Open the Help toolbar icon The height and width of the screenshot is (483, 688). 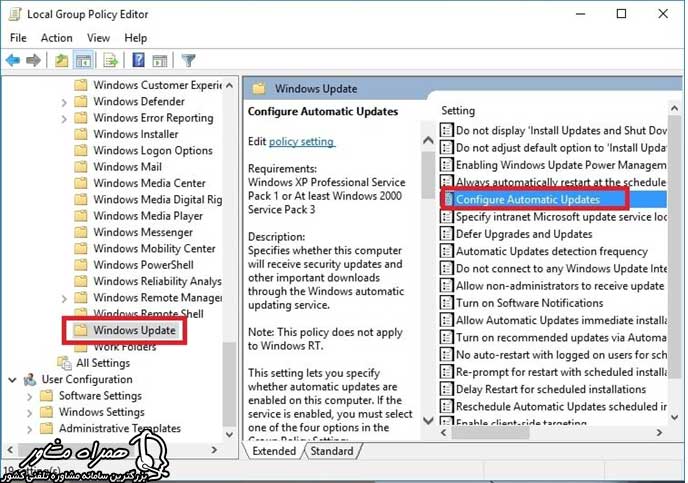138,60
